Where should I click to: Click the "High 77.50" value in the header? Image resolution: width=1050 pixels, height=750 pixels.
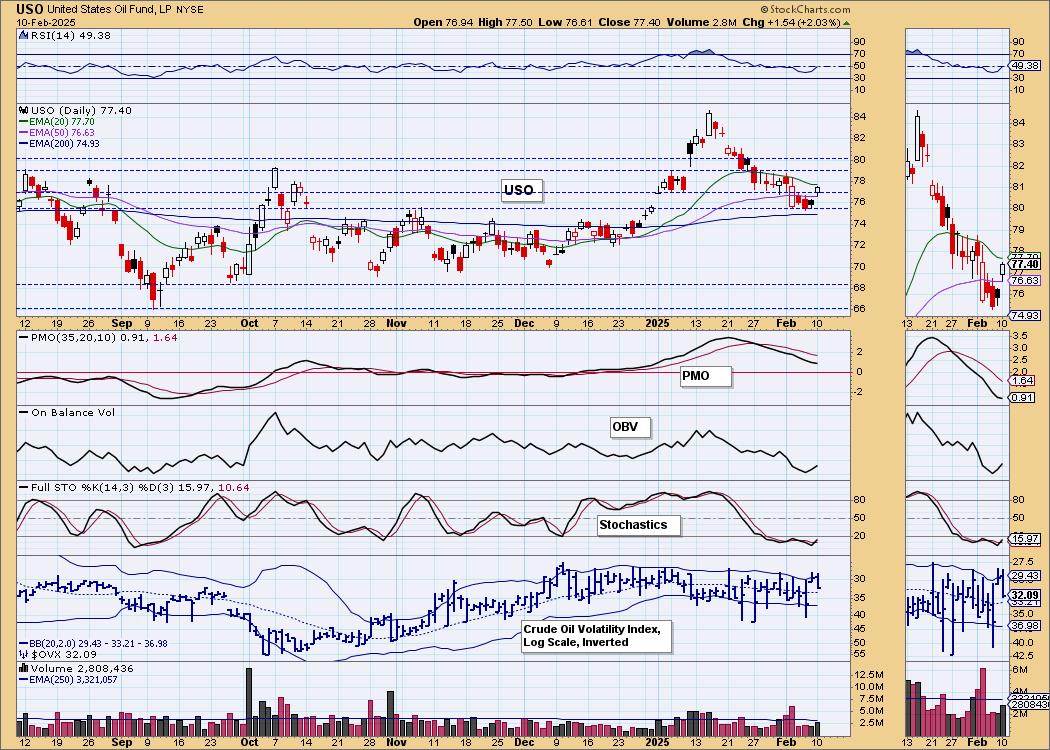coord(506,22)
